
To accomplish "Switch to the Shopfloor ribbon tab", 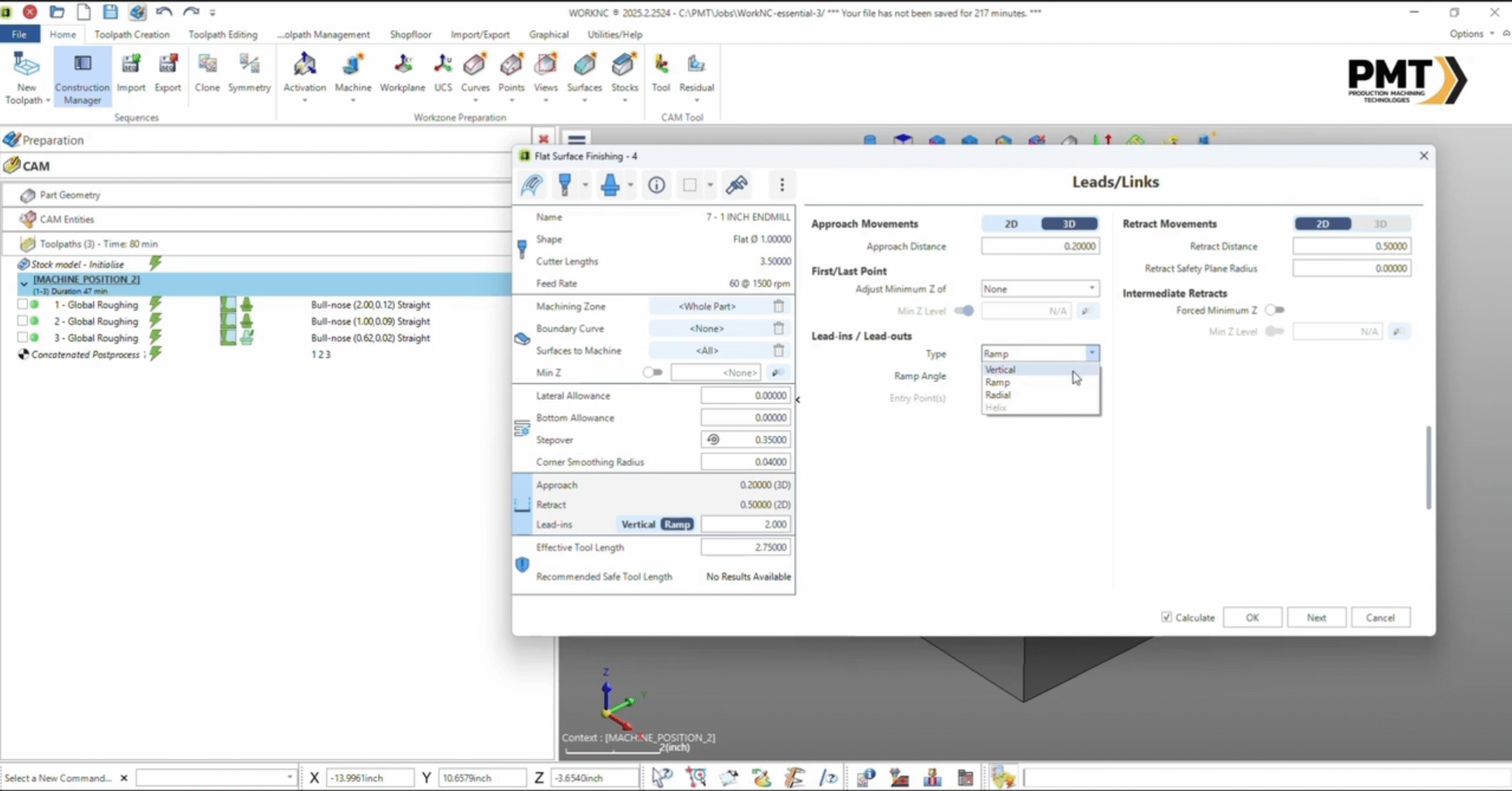I will pyautogui.click(x=410, y=34).
